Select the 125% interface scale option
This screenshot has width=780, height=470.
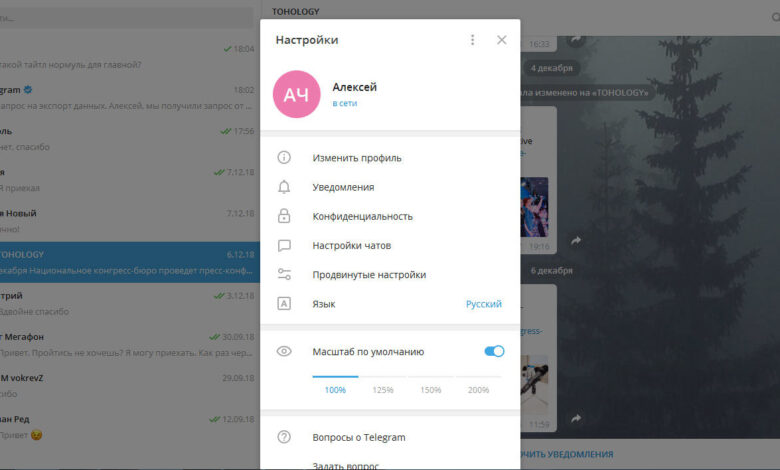(383, 389)
